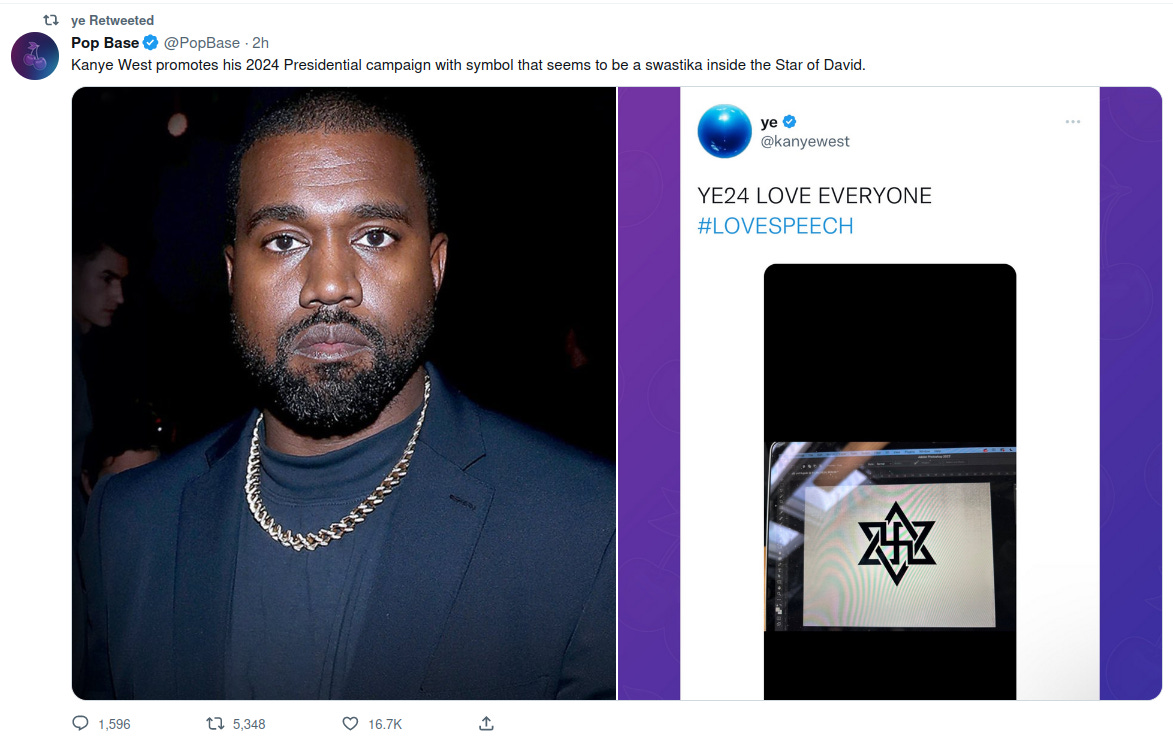This screenshot has width=1173, height=743.
Task: Open the left photo of man in navy blazer
Action: [x=343, y=394]
